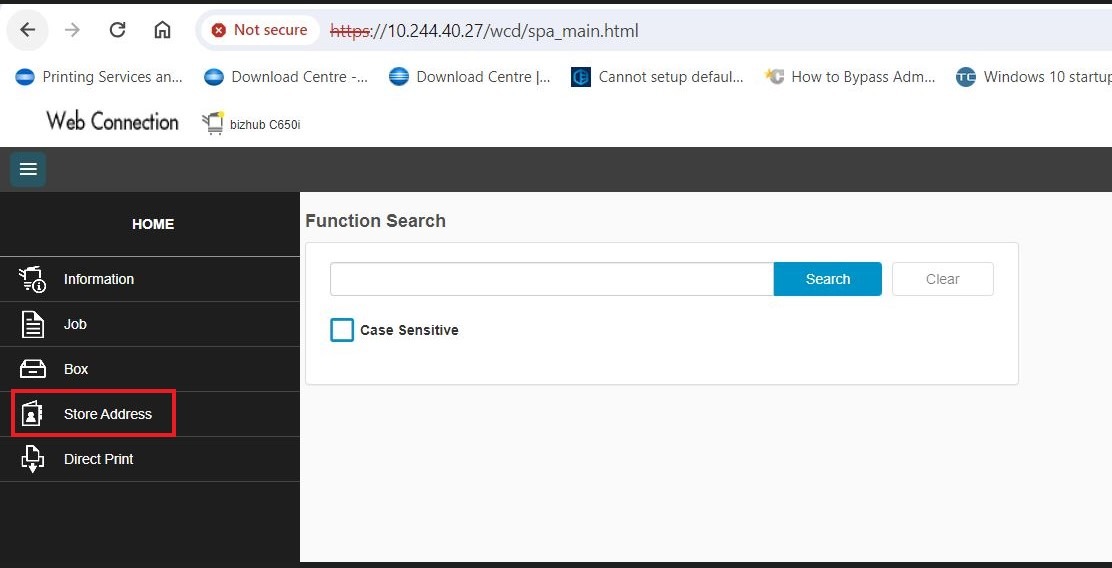Reload the page with refresh icon

[x=117, y=30]
